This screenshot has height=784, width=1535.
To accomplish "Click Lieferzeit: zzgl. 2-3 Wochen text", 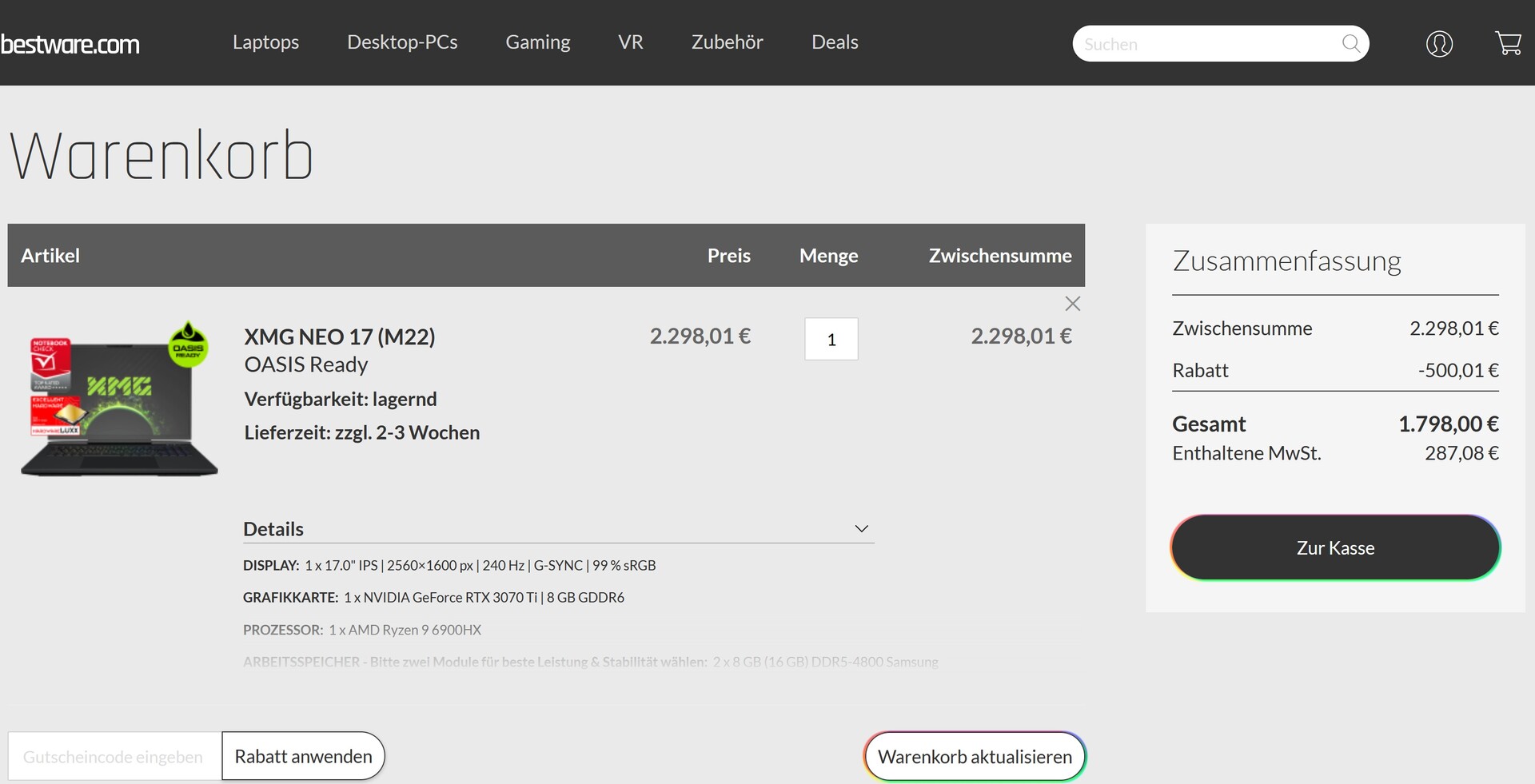I will pos(362,433).
